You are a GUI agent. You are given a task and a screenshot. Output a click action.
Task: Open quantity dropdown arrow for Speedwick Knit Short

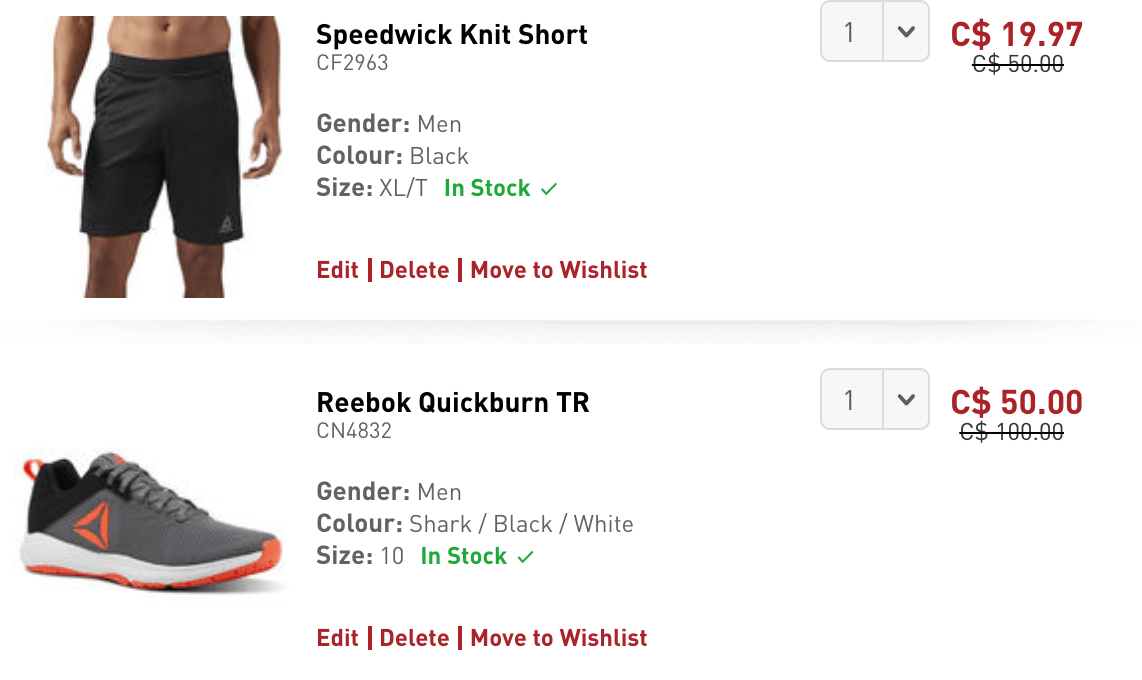pyautogui.click(x=906, y=32)
